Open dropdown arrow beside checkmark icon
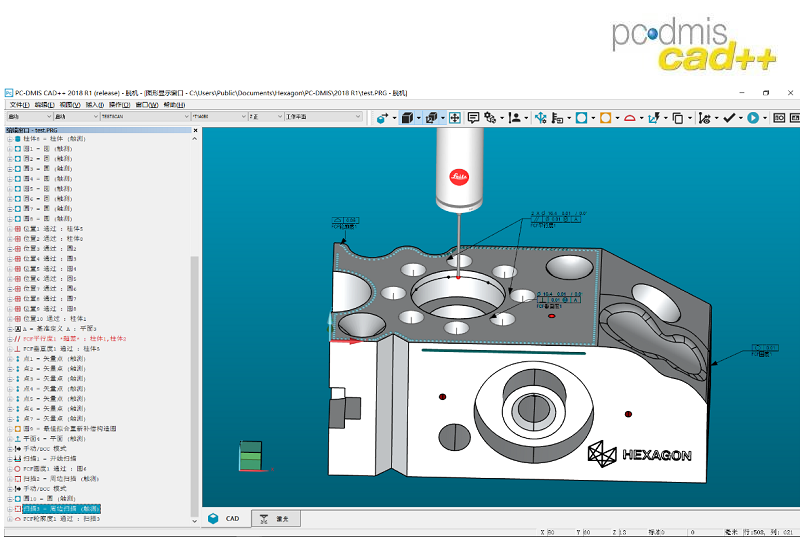800x537 pixels. click(741, 118)
